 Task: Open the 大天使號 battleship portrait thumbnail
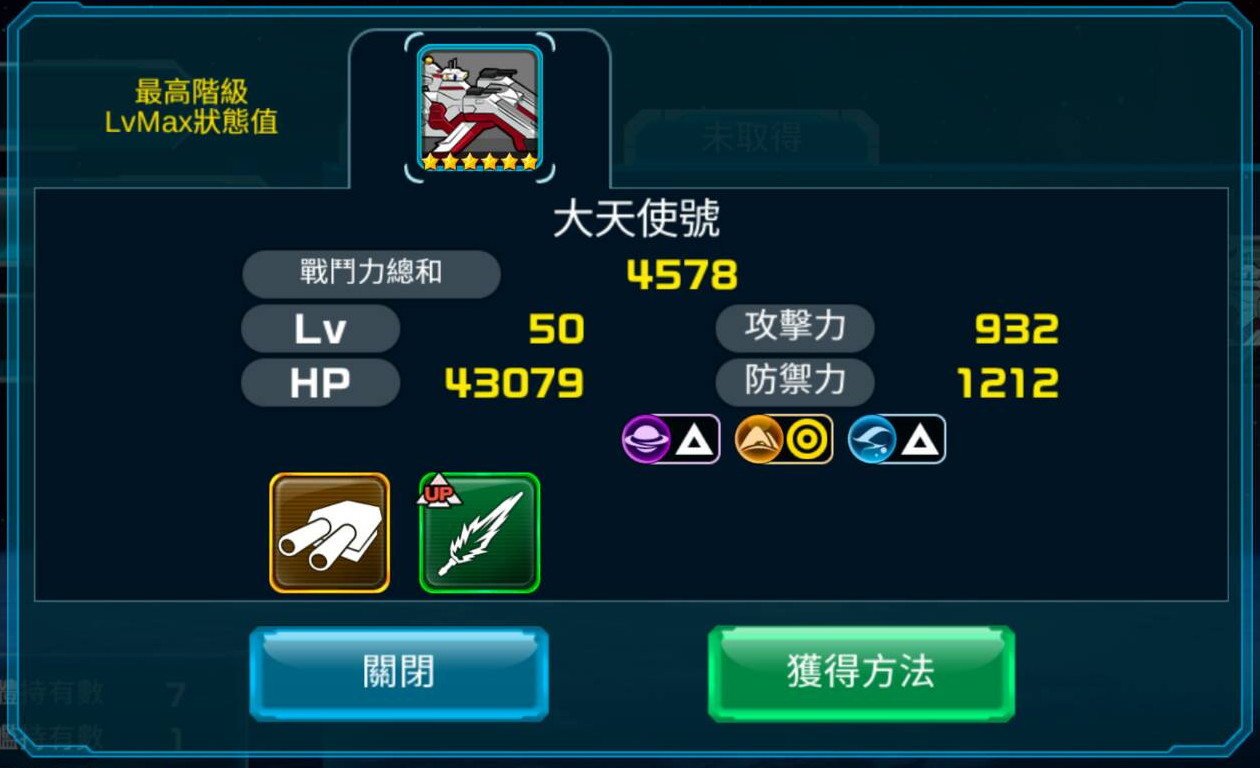coord(480,107)
